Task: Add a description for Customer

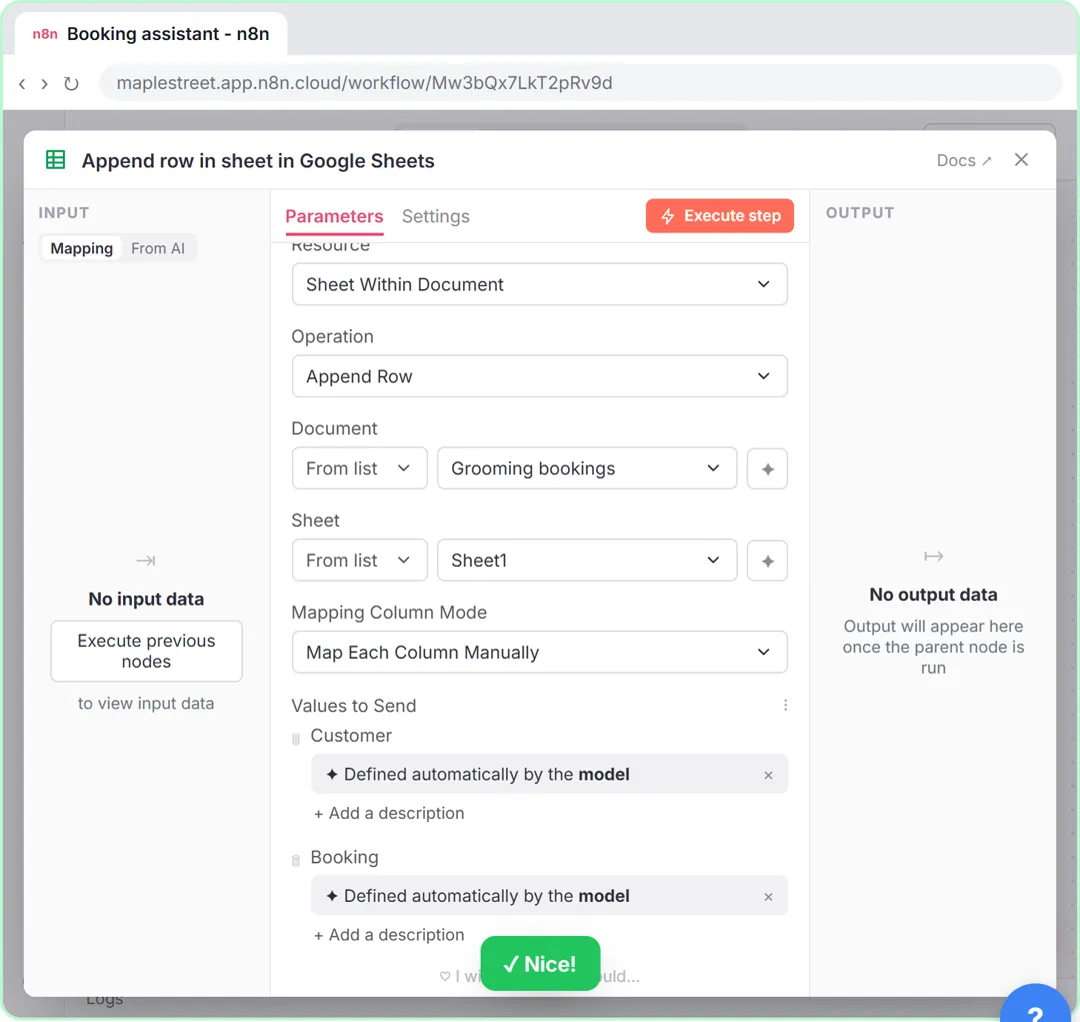Action: point(389,813)
